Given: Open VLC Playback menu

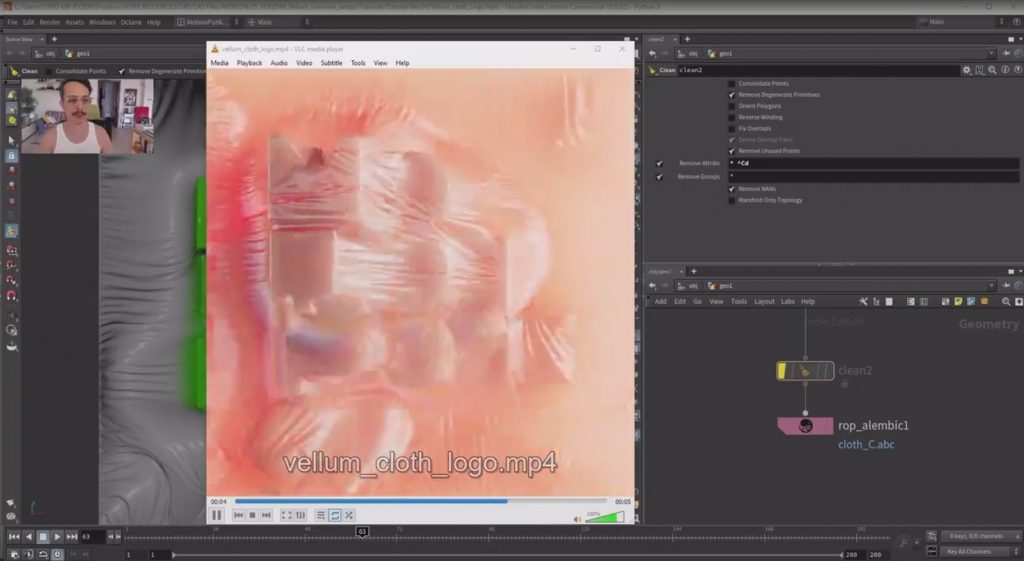Looking at the screenshot, I should click(x=249, y=63).
